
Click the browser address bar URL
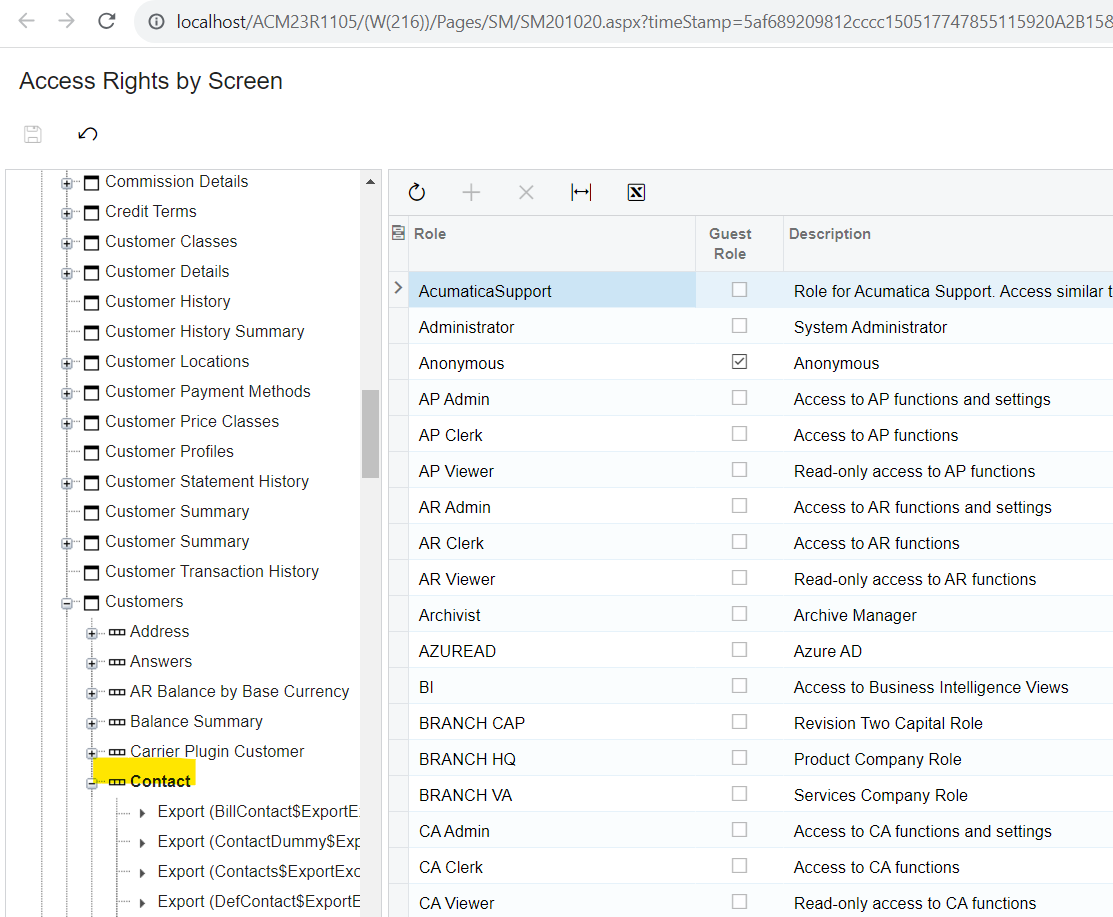pos(642,22)
